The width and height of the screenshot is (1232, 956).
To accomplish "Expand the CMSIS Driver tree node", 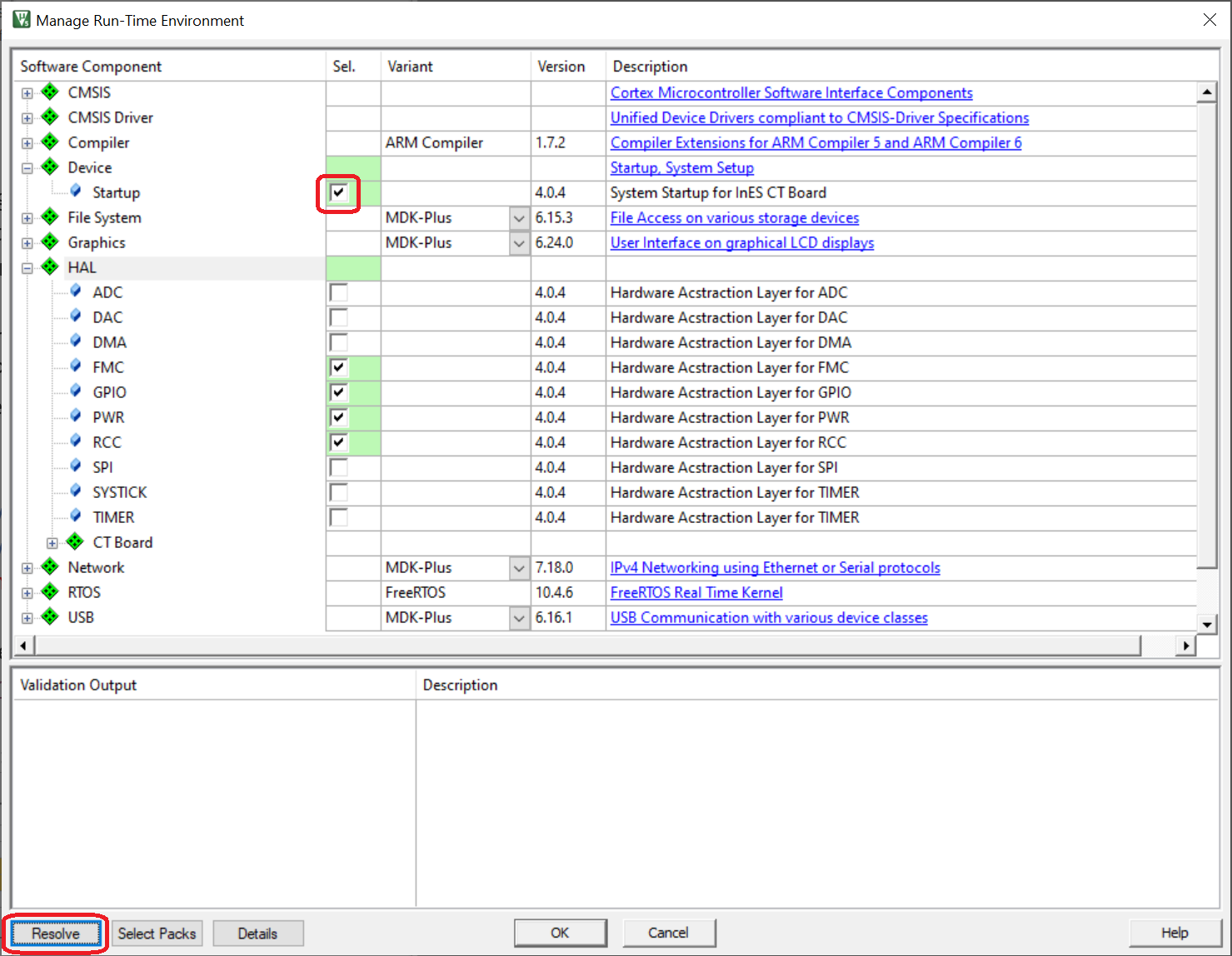I will pos(27,118).
